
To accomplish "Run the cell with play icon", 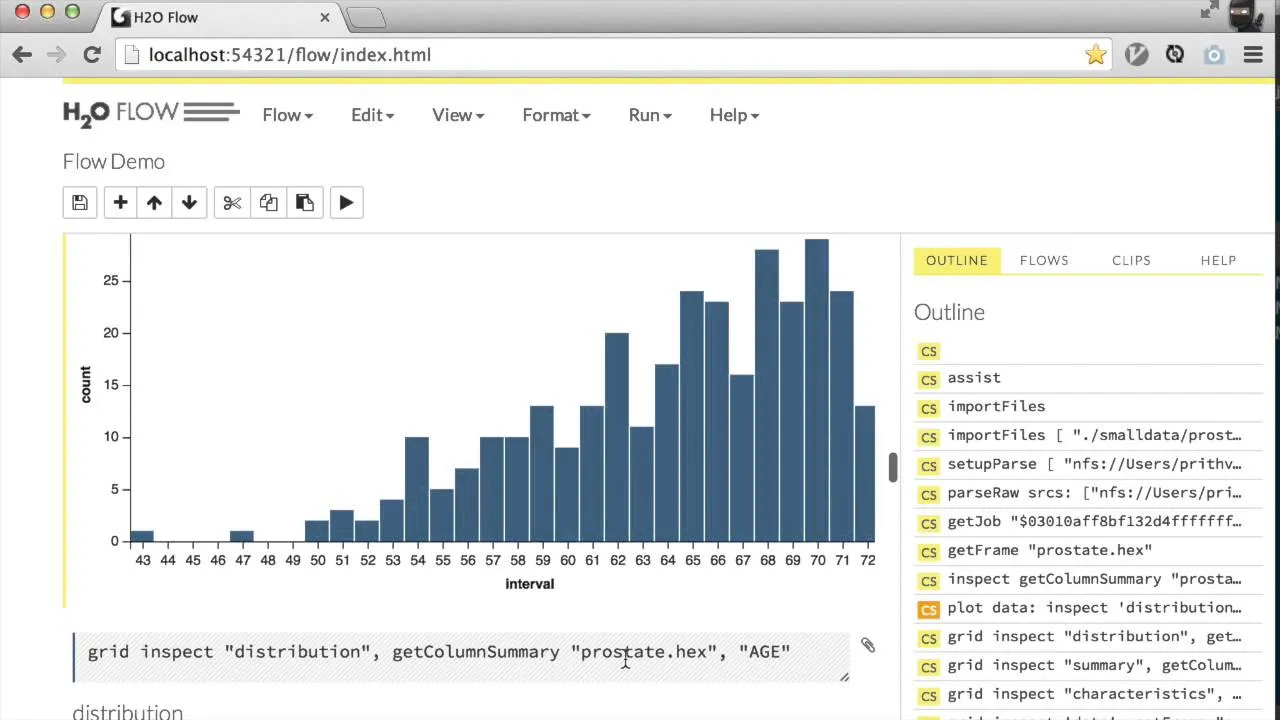I will [x=346, y=203].
